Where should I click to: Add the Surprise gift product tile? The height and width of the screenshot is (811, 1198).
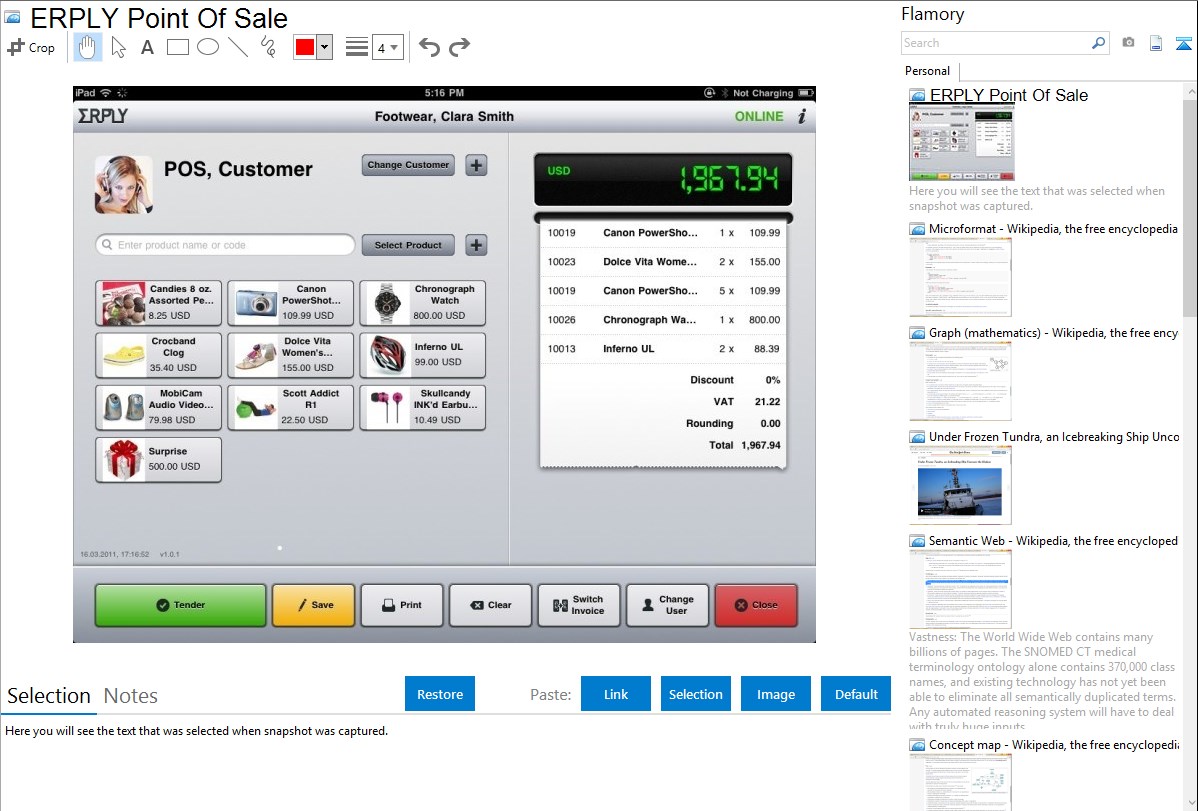point(158,459)
